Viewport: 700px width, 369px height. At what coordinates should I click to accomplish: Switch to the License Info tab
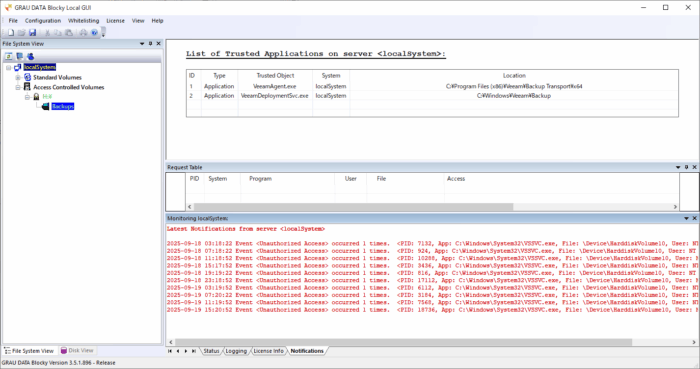(268, 351)
